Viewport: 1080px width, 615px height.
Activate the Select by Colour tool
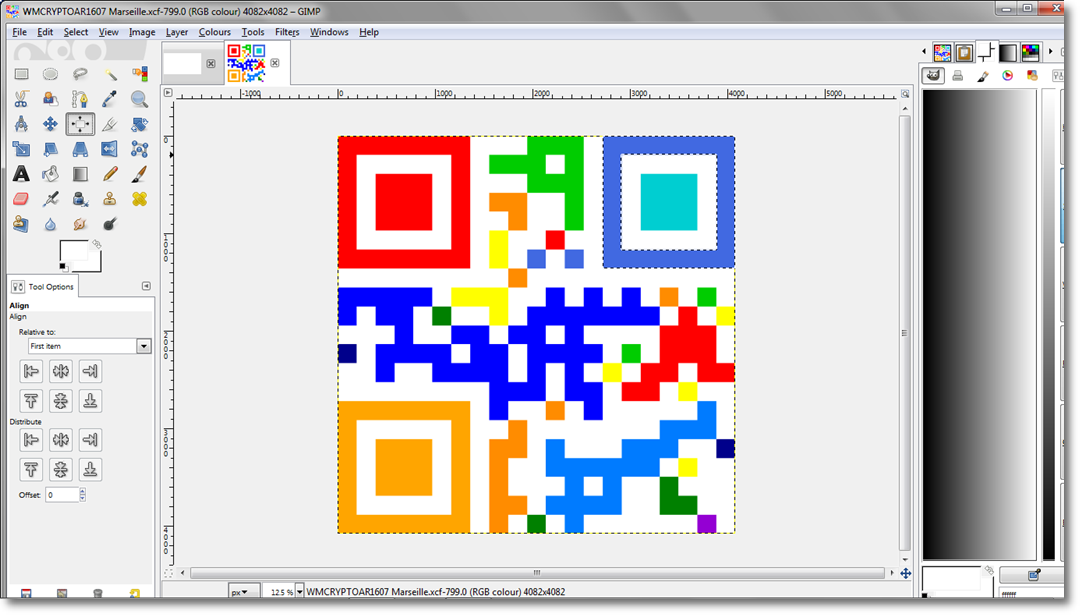(x=139, y=74)
